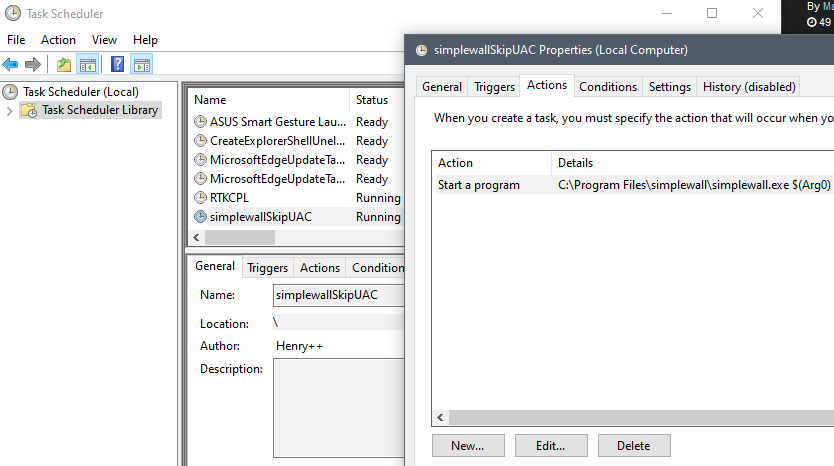Click the task list horizontal scrollbar thumb
This screenshot has height=466, width=834.
coord(239,238)
